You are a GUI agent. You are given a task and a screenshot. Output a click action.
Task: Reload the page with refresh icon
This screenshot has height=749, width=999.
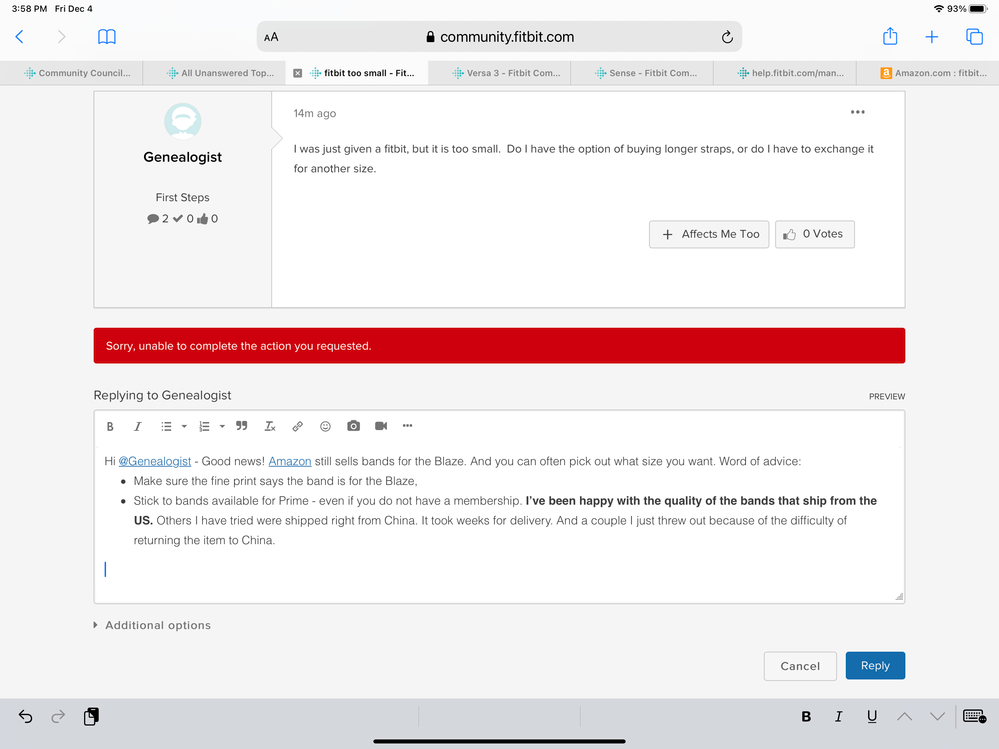point(727,37)
